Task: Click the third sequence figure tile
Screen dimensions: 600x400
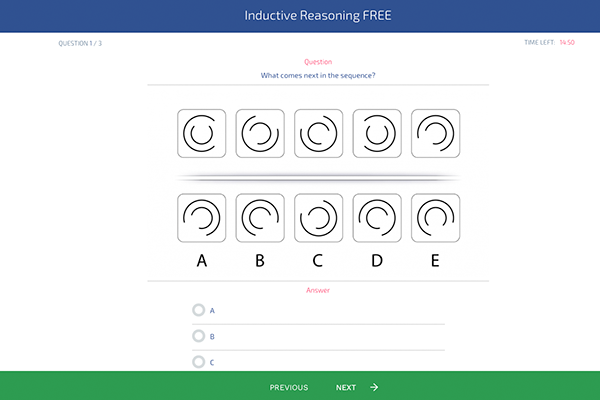Action: [319, 133]
